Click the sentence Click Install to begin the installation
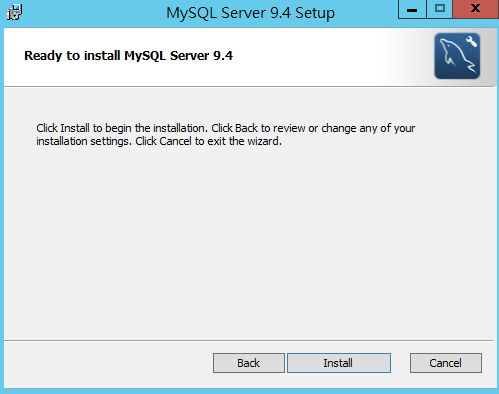Image resolution: width=499 pixels, height=394 pixels. [122, 128]
